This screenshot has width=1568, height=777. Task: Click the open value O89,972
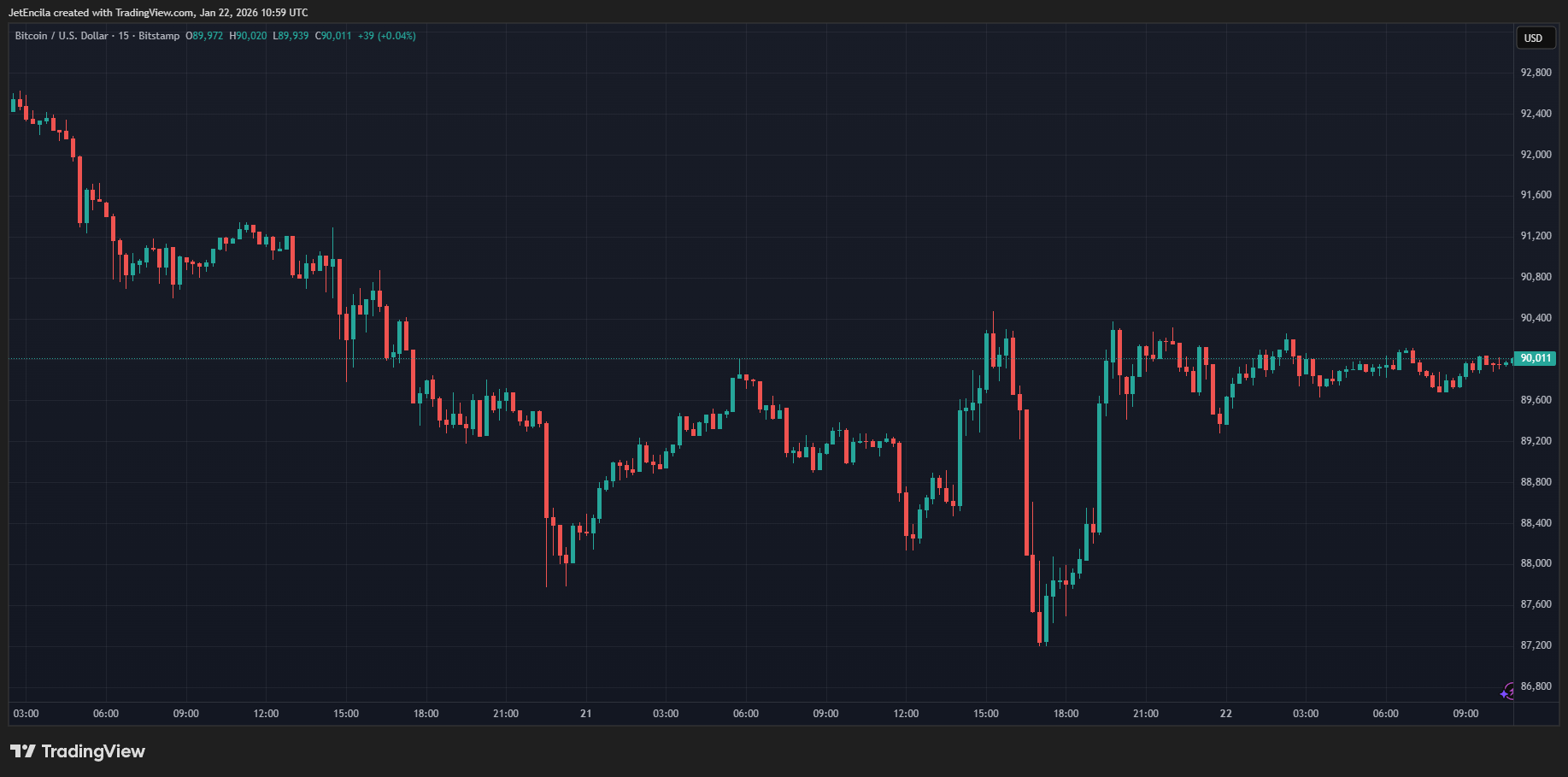[204, 36]
